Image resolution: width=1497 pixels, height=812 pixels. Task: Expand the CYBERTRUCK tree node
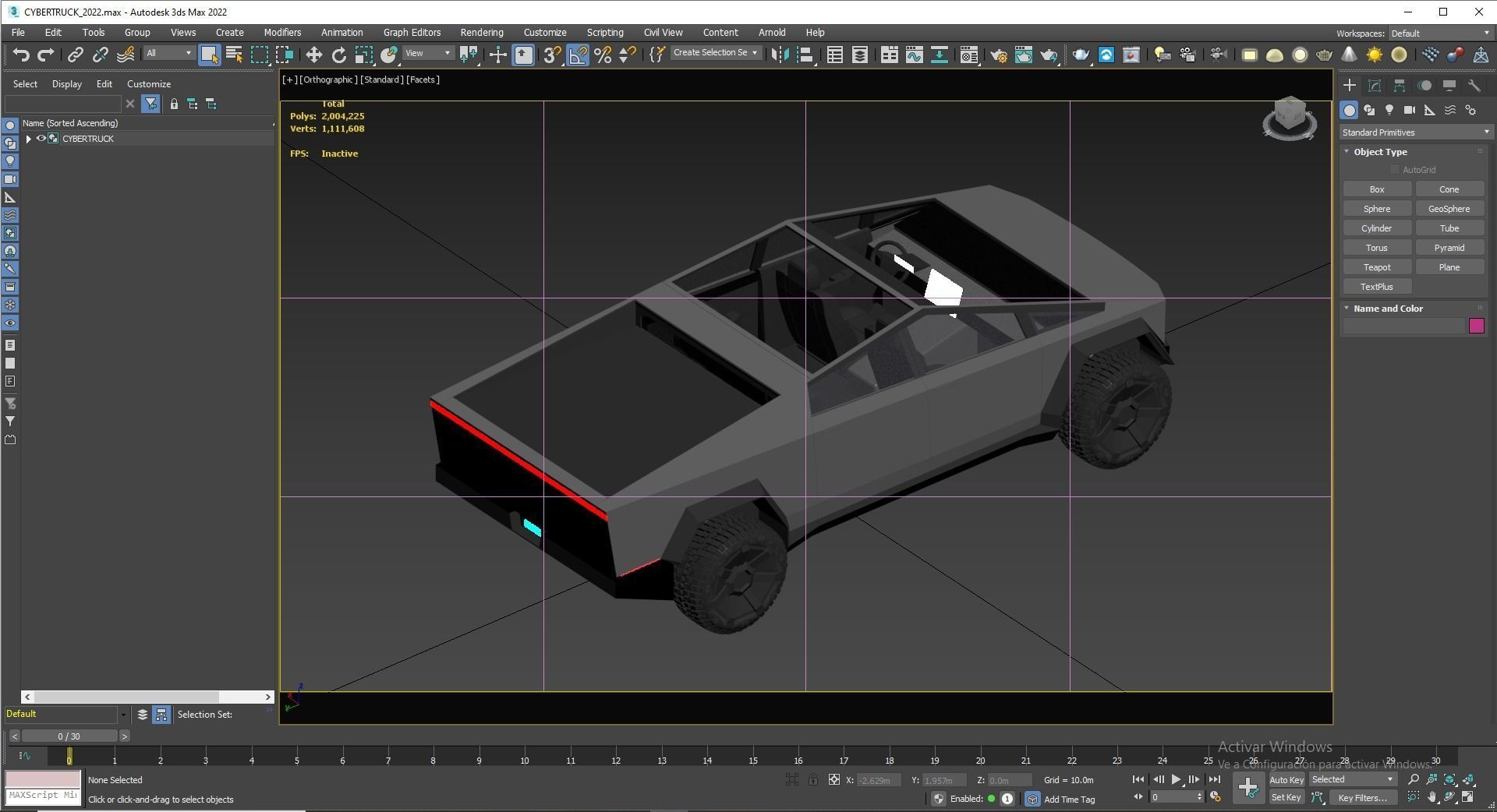29,139
